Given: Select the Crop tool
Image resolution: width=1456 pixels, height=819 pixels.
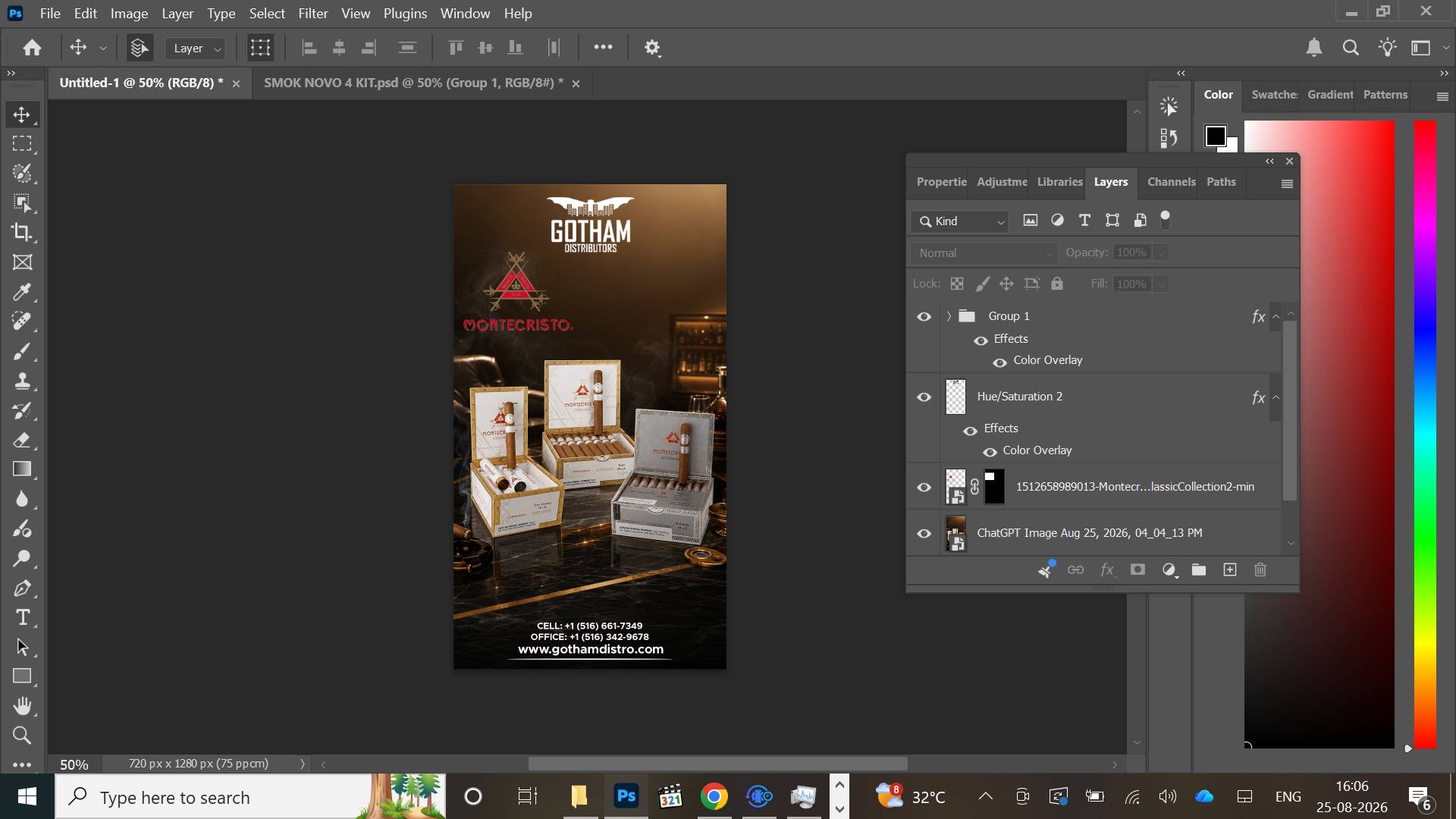Looking at the screenshot, I should 22,232.
